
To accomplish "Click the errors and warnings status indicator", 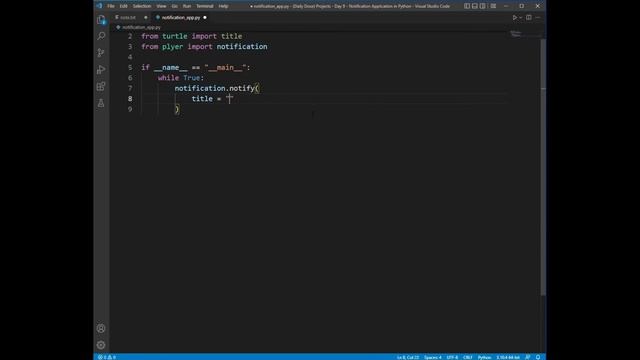I will pyautogui.click(x=107, y=357).
